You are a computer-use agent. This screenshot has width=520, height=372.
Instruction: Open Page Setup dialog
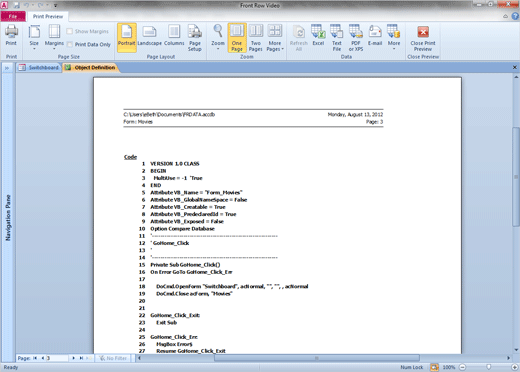click(195, 38)
